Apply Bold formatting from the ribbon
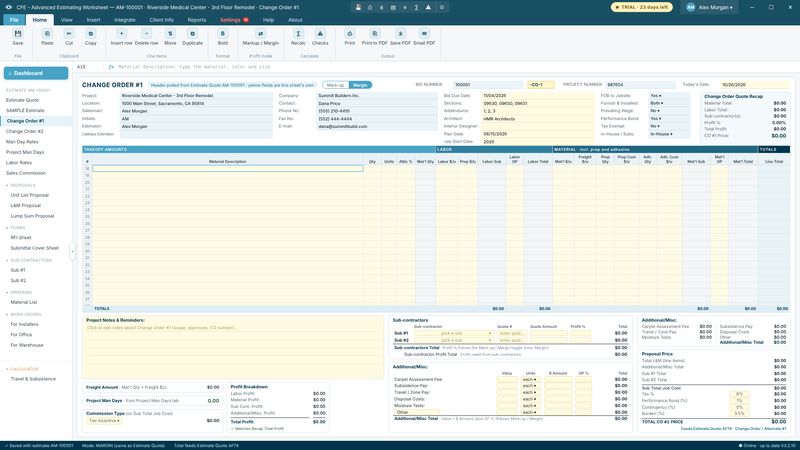 tap(222, 34)
